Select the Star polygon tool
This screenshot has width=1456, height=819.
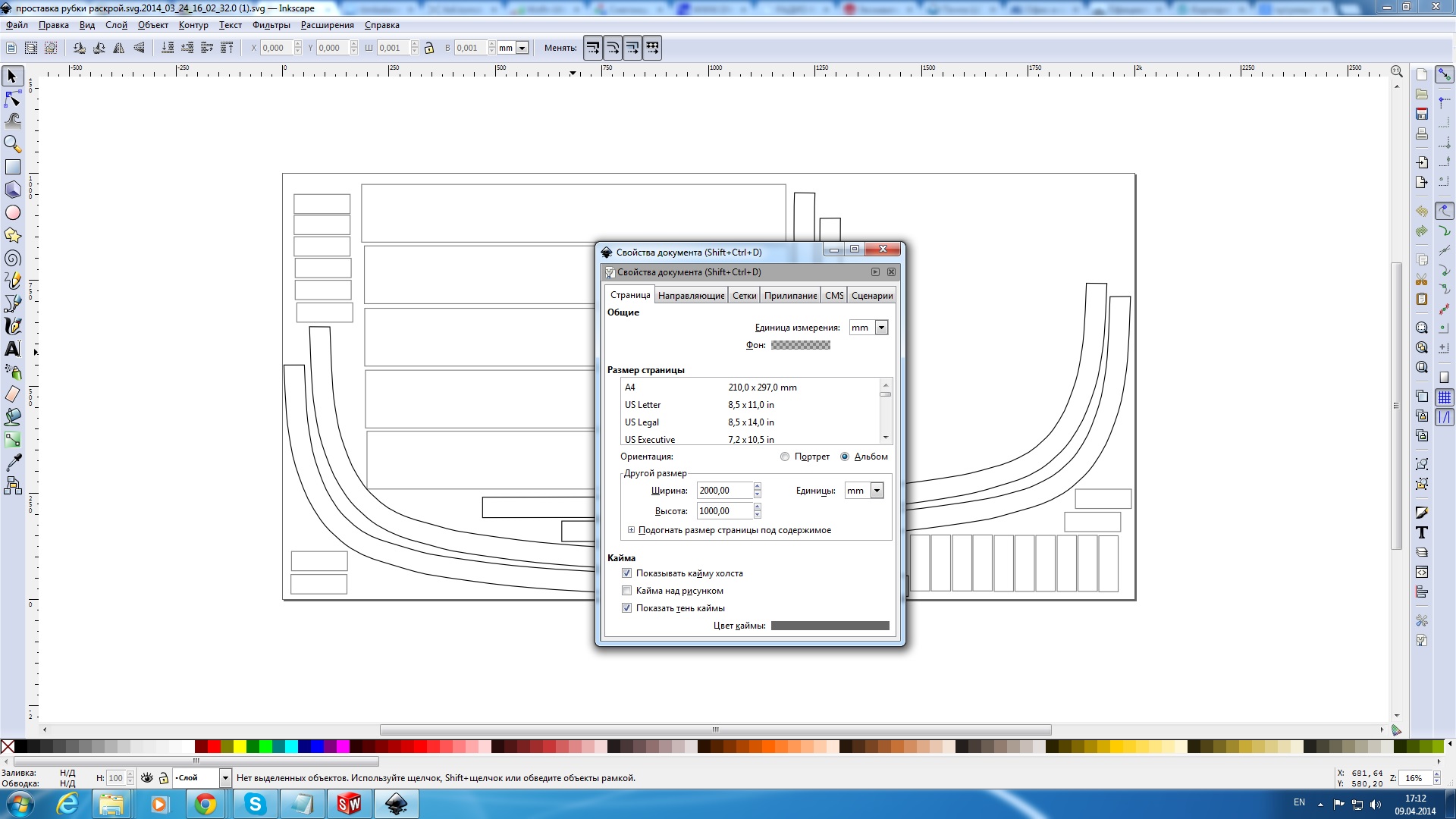pyautogui.click(x=12, y=235)
